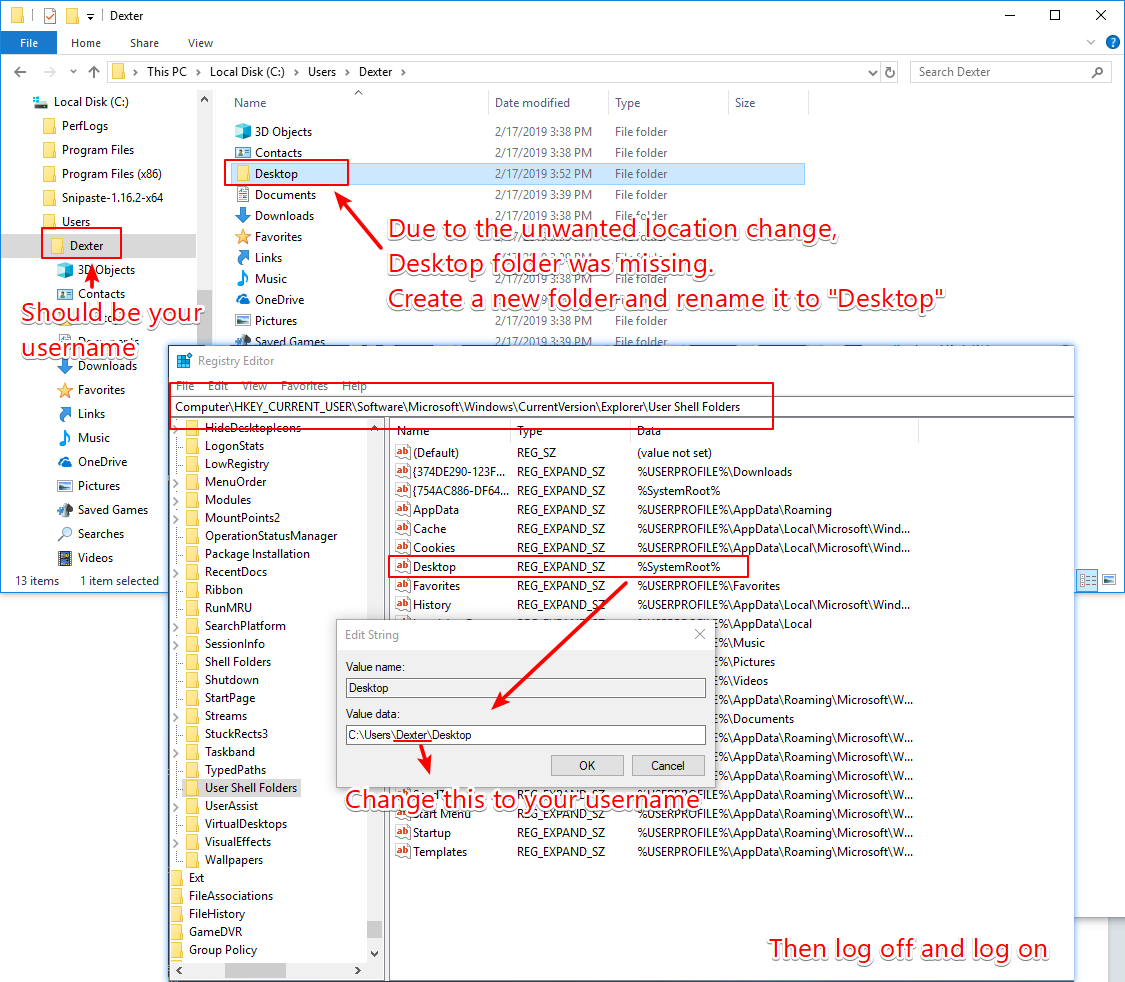Cancel the Edit String dialog
Viewport: 1125px width, 982px height.
668,765
